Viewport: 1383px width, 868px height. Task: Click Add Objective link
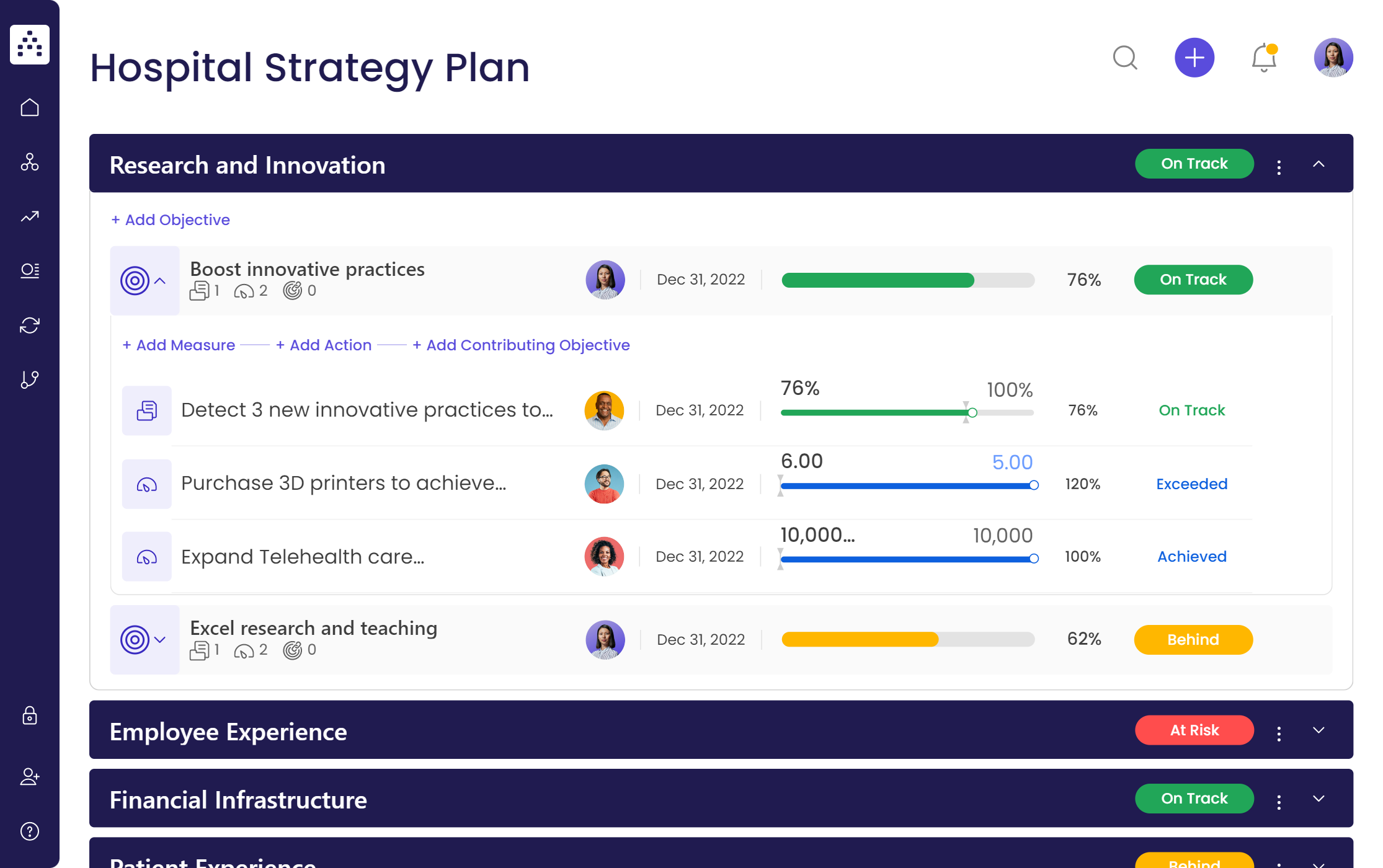pos(171,219)
